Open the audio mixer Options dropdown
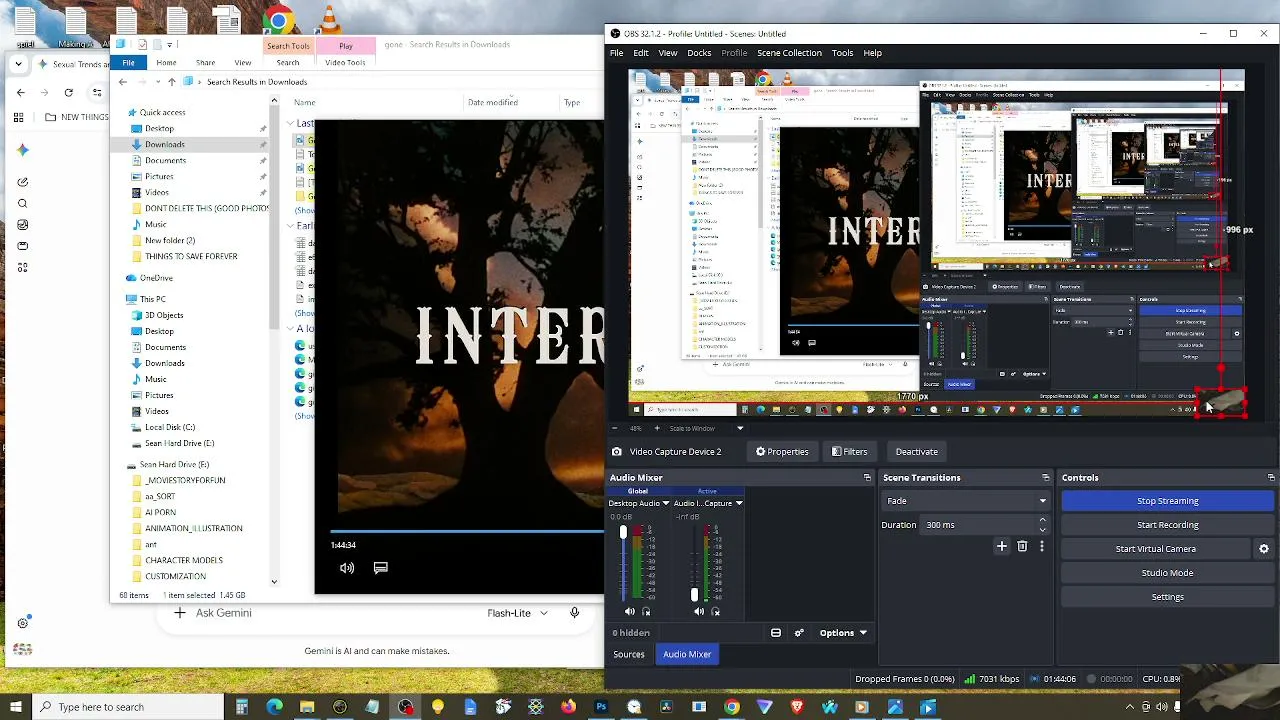This screenshot has width=1280, height=720. pyautogui.click(x=843, y=633)
